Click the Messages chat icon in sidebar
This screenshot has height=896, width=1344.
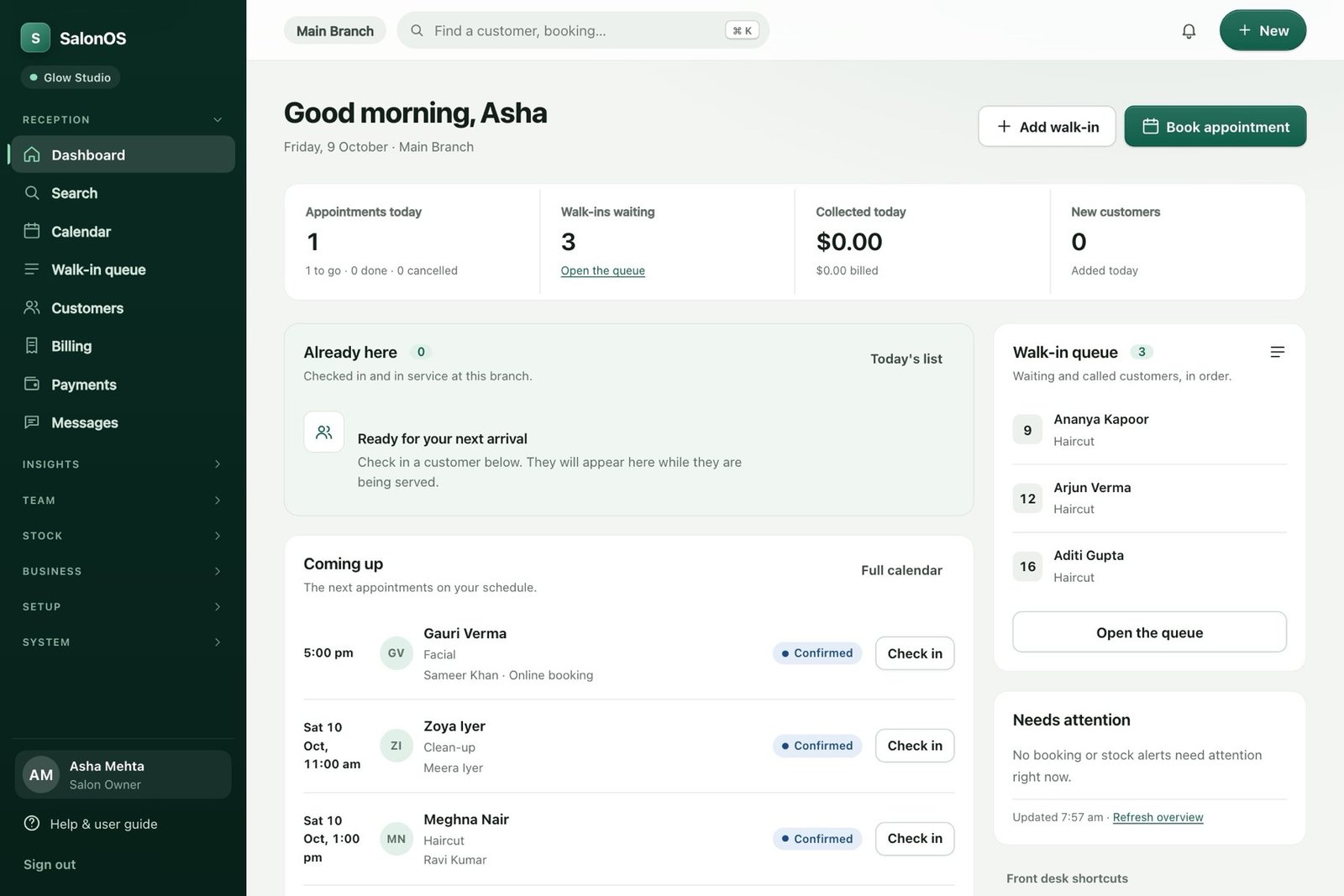pos(32,422)
